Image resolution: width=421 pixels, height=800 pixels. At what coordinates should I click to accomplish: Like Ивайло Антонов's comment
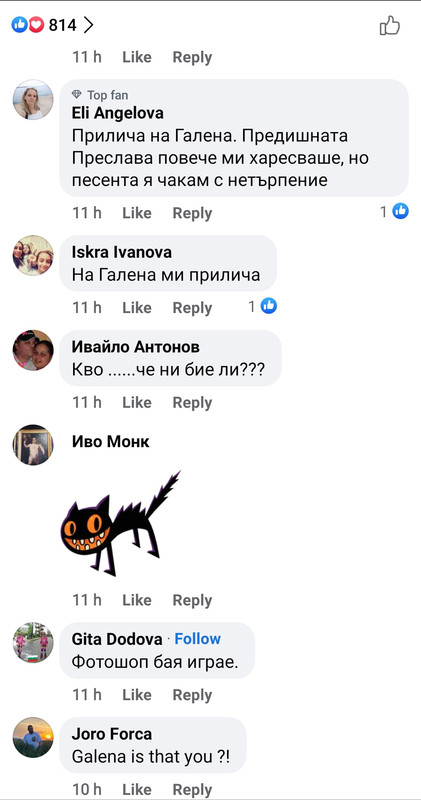137,403
